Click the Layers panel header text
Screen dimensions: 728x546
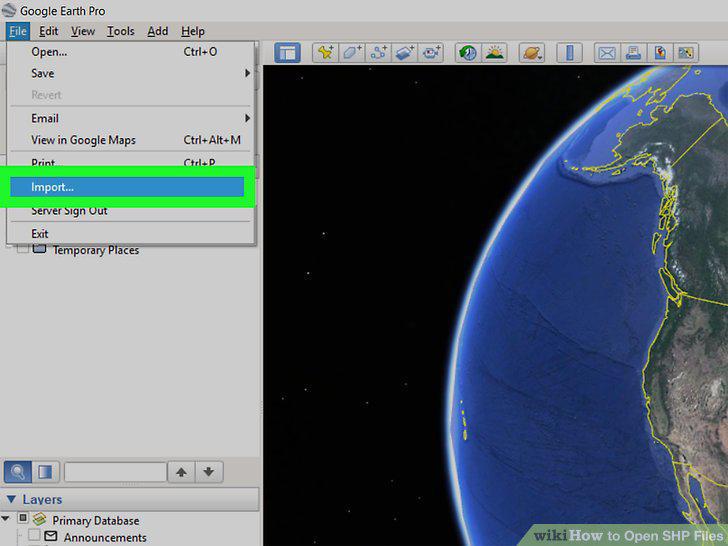[x=42, y=500]
